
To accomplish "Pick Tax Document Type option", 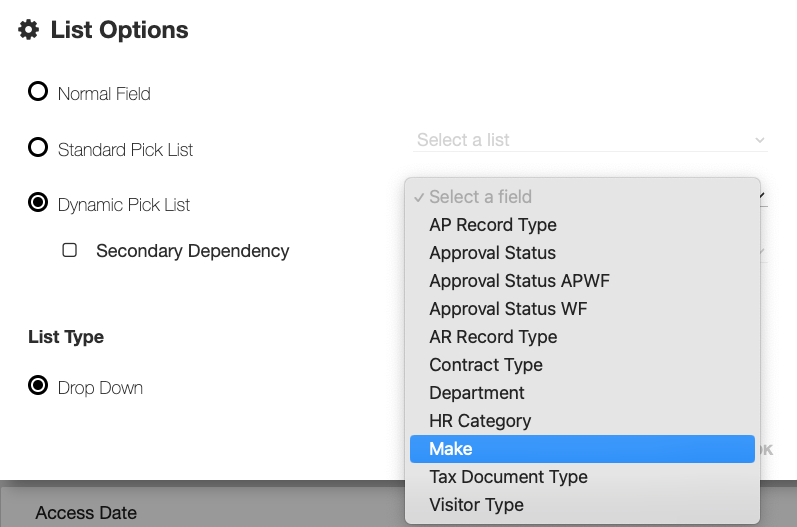I will point(508,477).
